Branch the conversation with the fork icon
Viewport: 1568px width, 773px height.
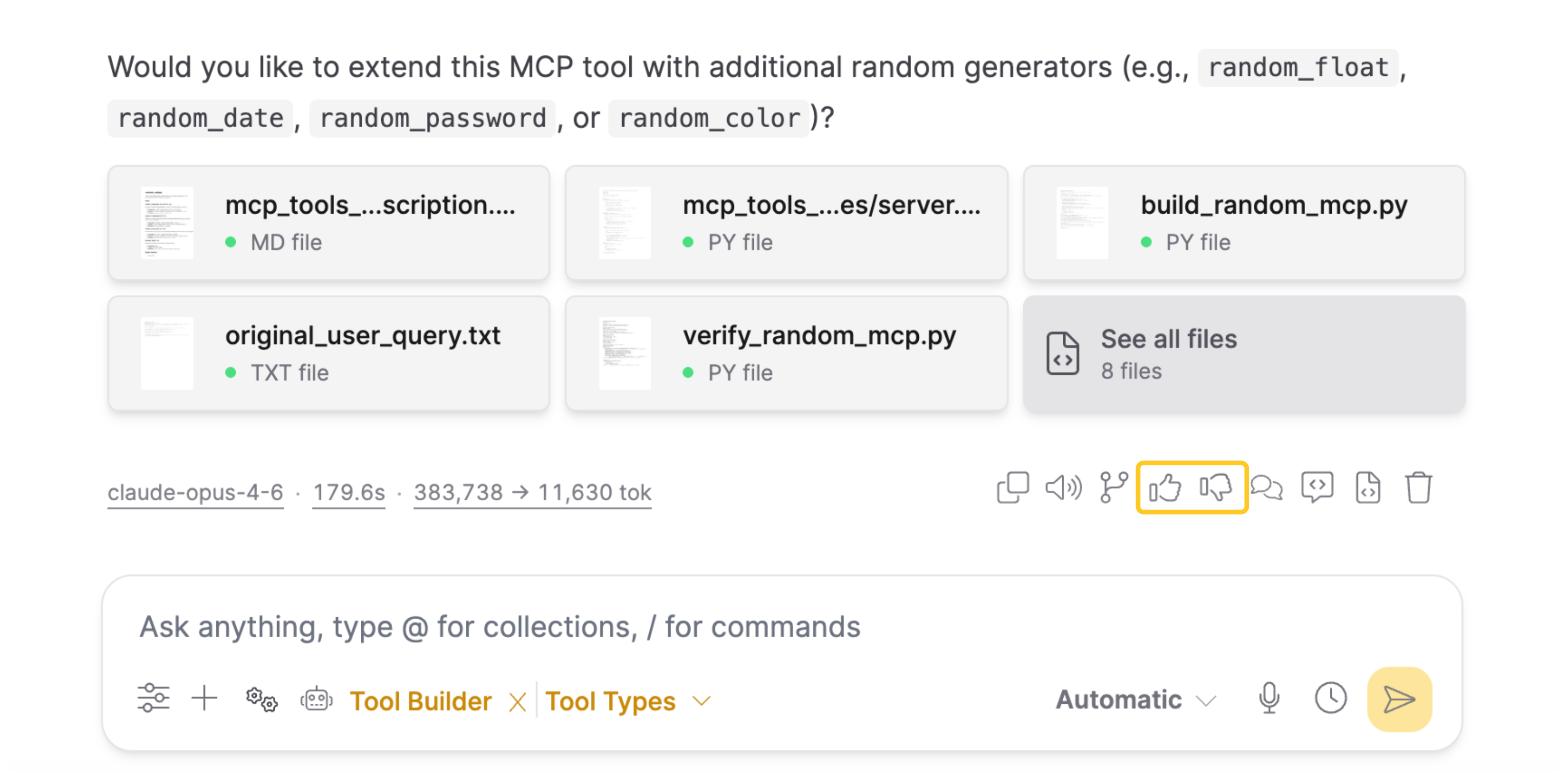coord(1113,488)
